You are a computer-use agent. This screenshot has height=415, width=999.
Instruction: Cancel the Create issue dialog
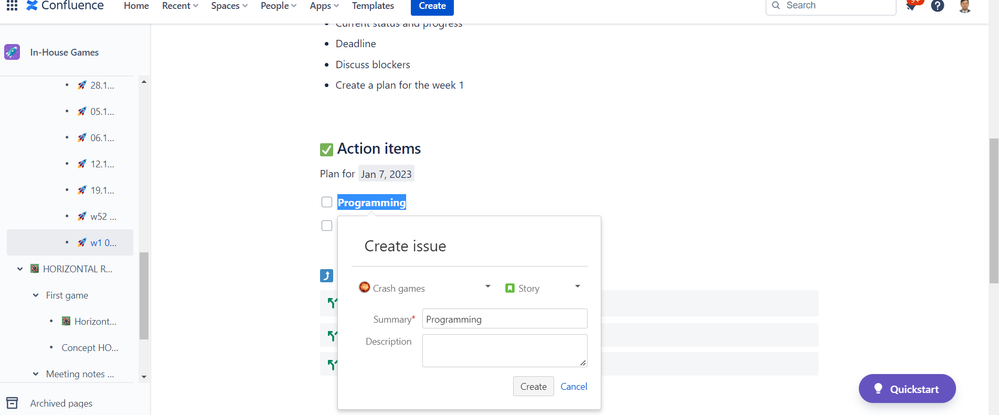pos(574,386)
